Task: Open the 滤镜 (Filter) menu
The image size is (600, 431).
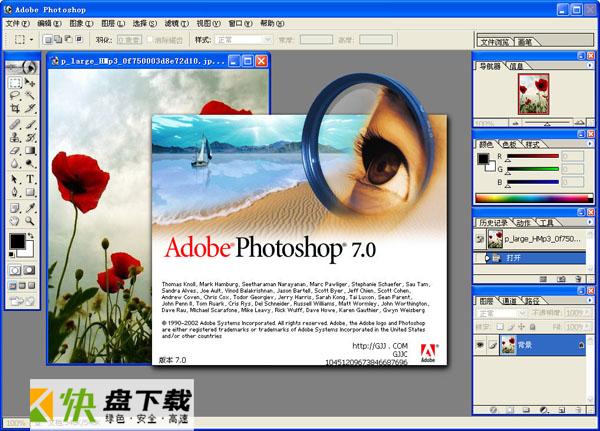Action: [x=177, y=23]
